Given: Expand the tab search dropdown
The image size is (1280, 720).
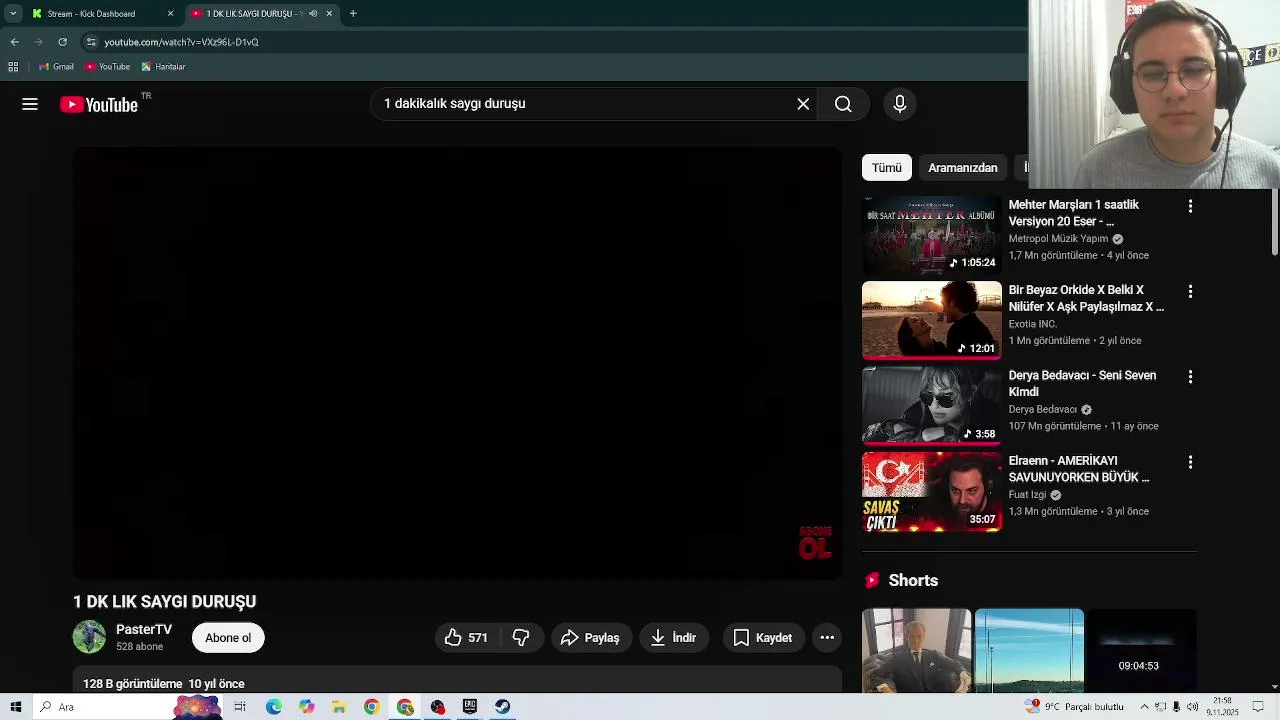Looking at the screenshot, I should click(x=13, y=14).
